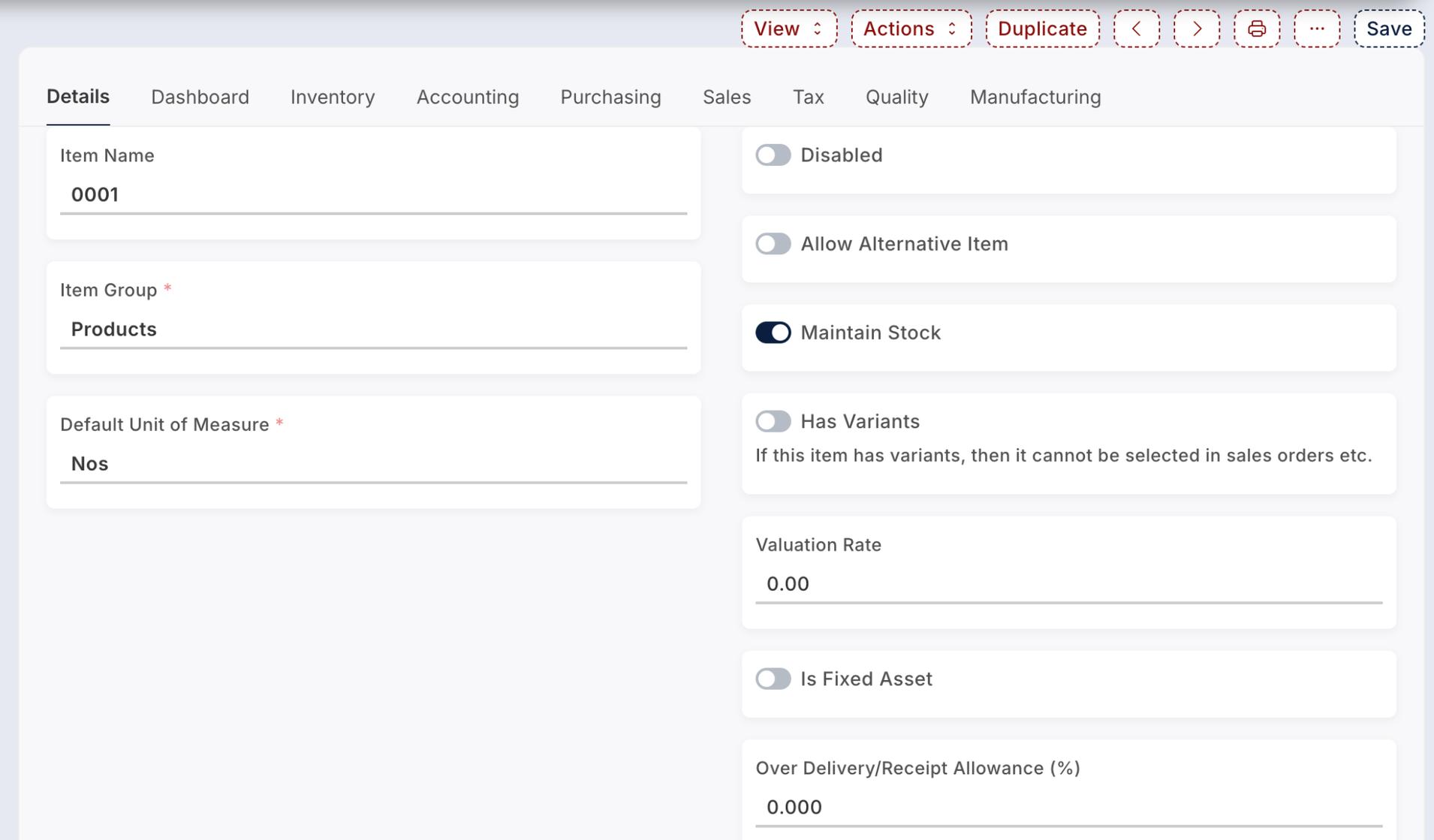Click the Has Variants description text
The image size is (1434, 840).
pos(1063,456)
